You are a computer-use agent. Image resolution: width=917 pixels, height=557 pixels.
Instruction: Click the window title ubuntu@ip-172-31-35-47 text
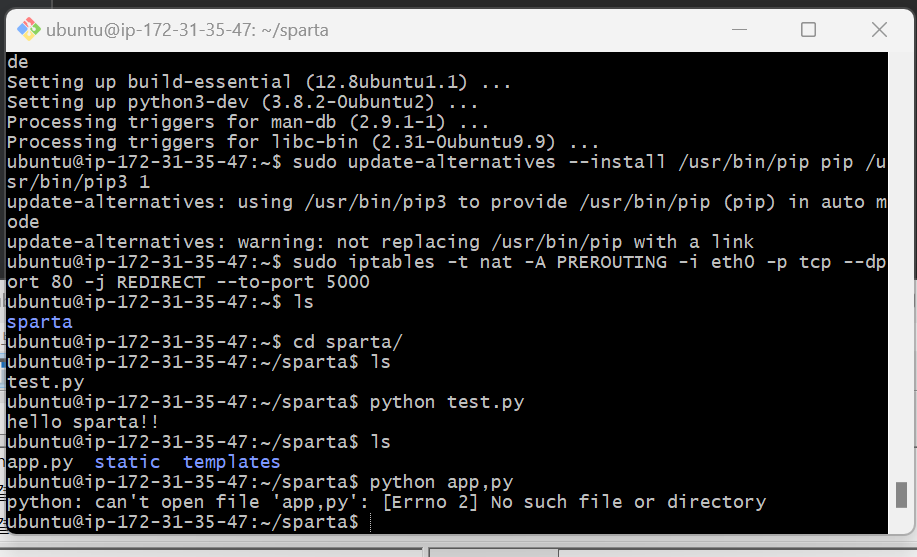pos(187,30)
